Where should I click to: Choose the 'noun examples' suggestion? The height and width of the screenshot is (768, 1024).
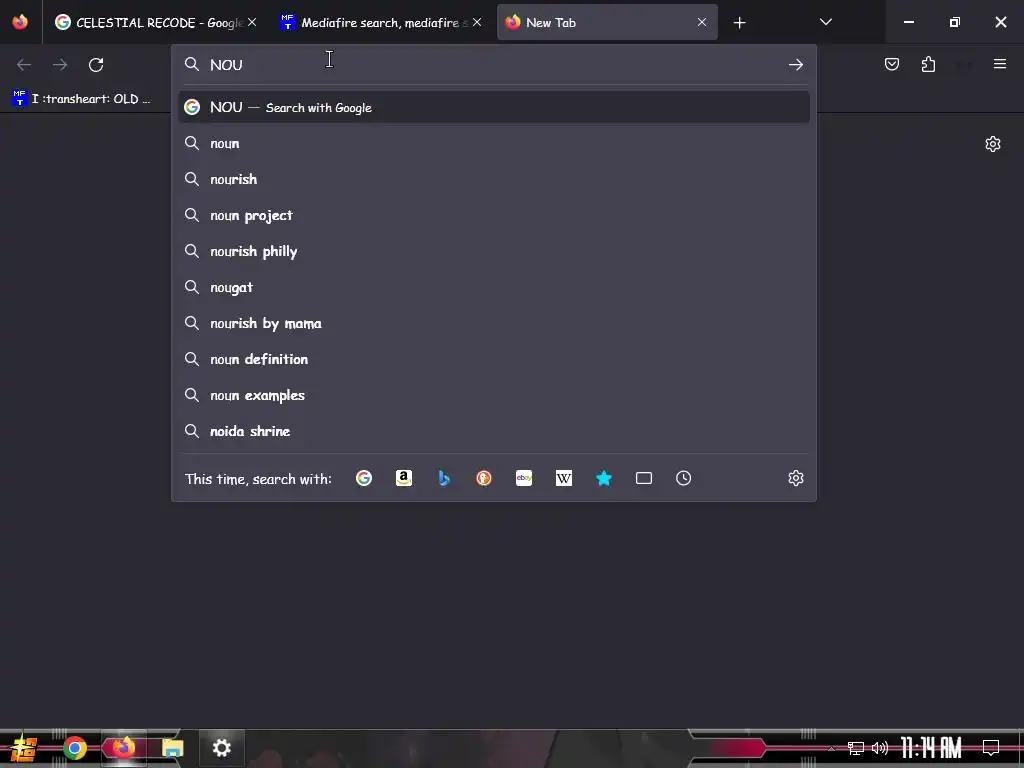[x=494, y=394]
